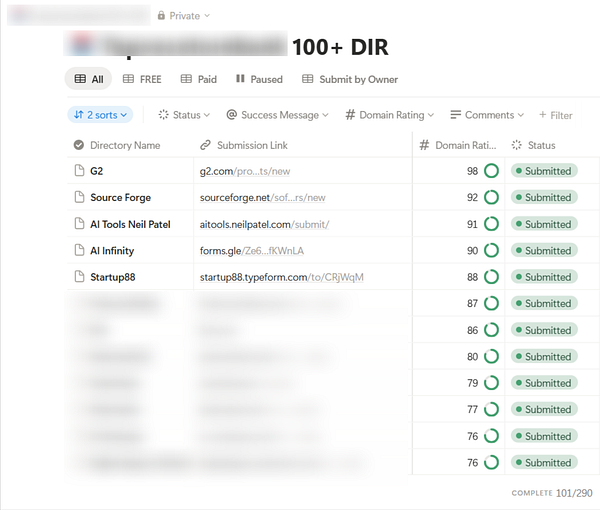The height and width of the screenshot is (510, 600).
Task: Click the progress ring for rating 92
Action: 491,197
